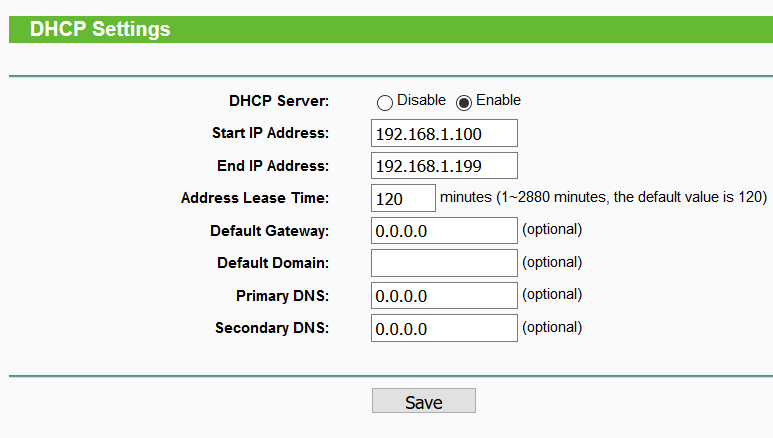Click the '(optional)' note beside Default Gateway
Viewport: 773px width, 438px height.
(552, 229)
